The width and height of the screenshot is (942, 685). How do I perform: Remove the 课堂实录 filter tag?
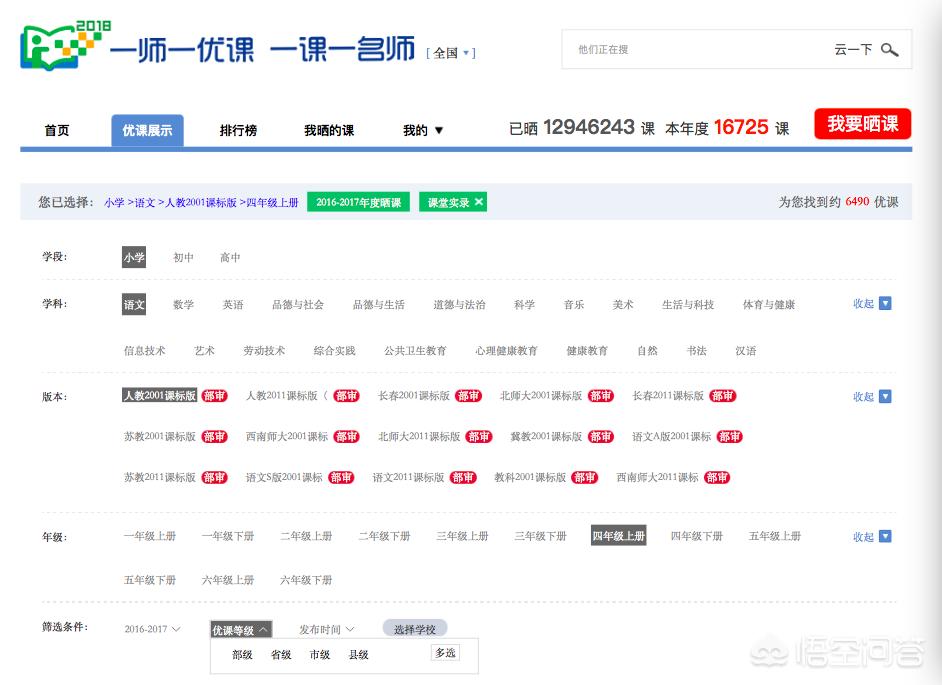click(478, 200)
